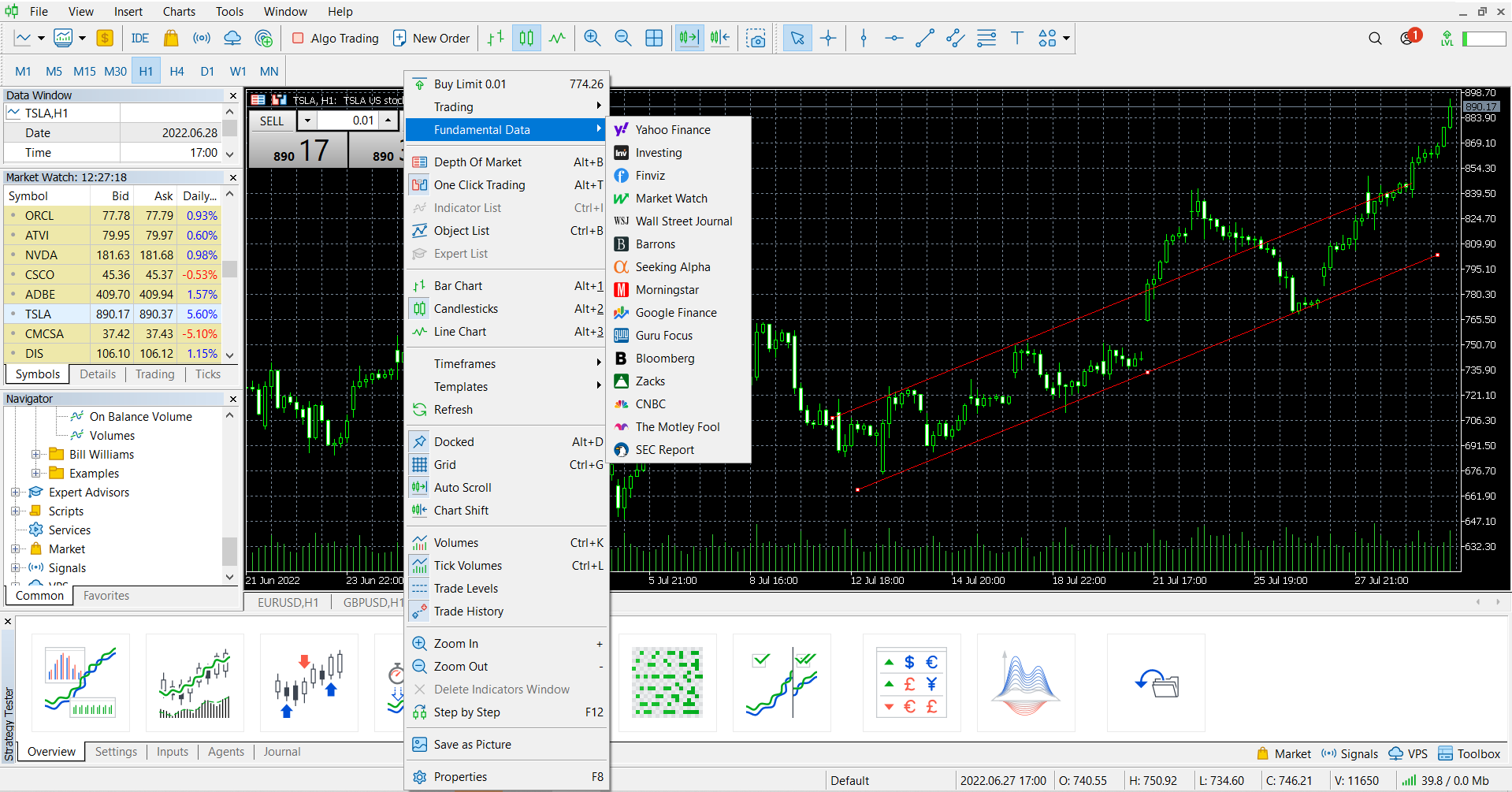
Task: Open Yahoo Finance in the submenu
Action: point(678,129)
